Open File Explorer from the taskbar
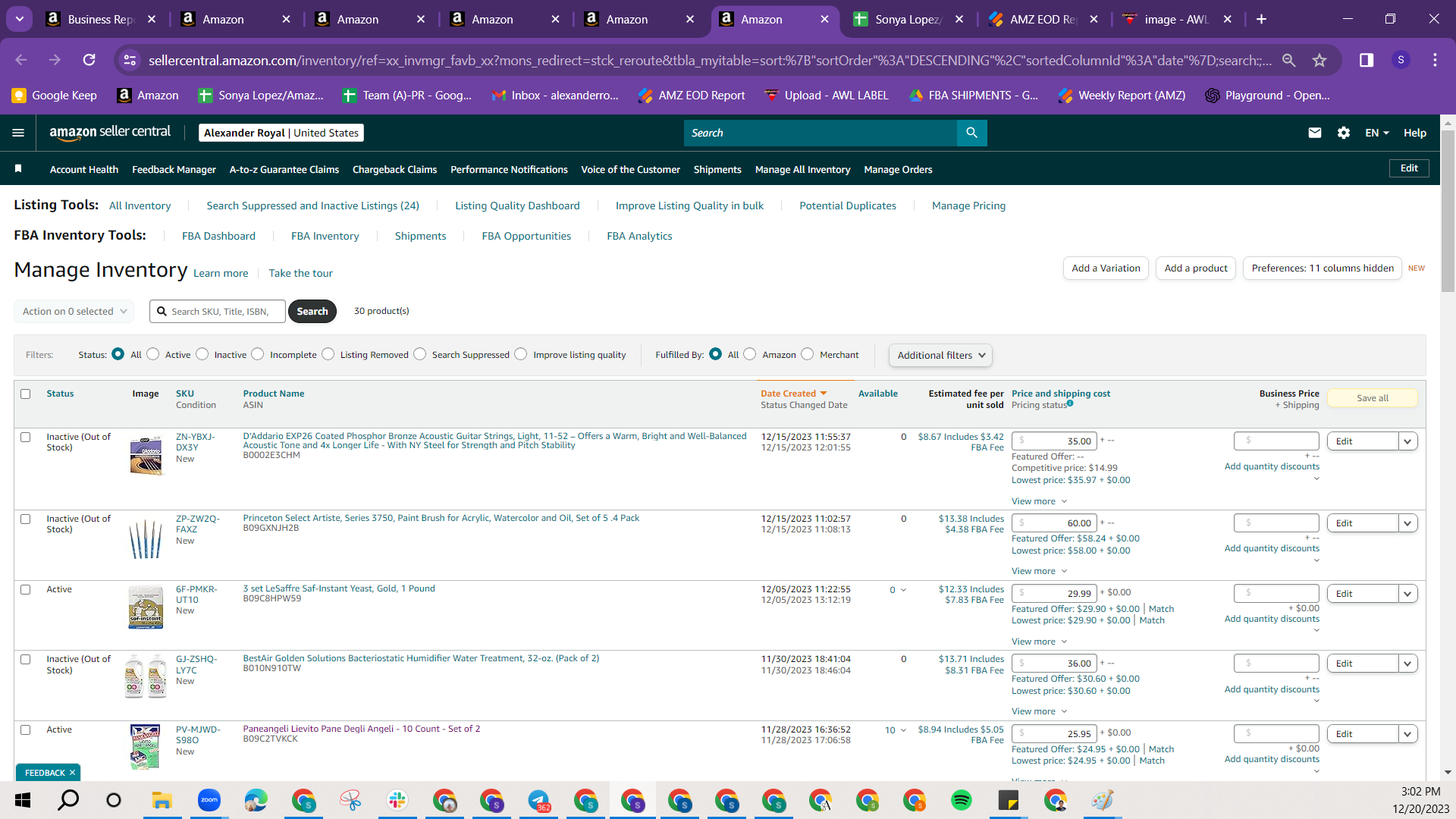Screen dimensions: 1456x819 pyautogui.click(x=162, y=800)
